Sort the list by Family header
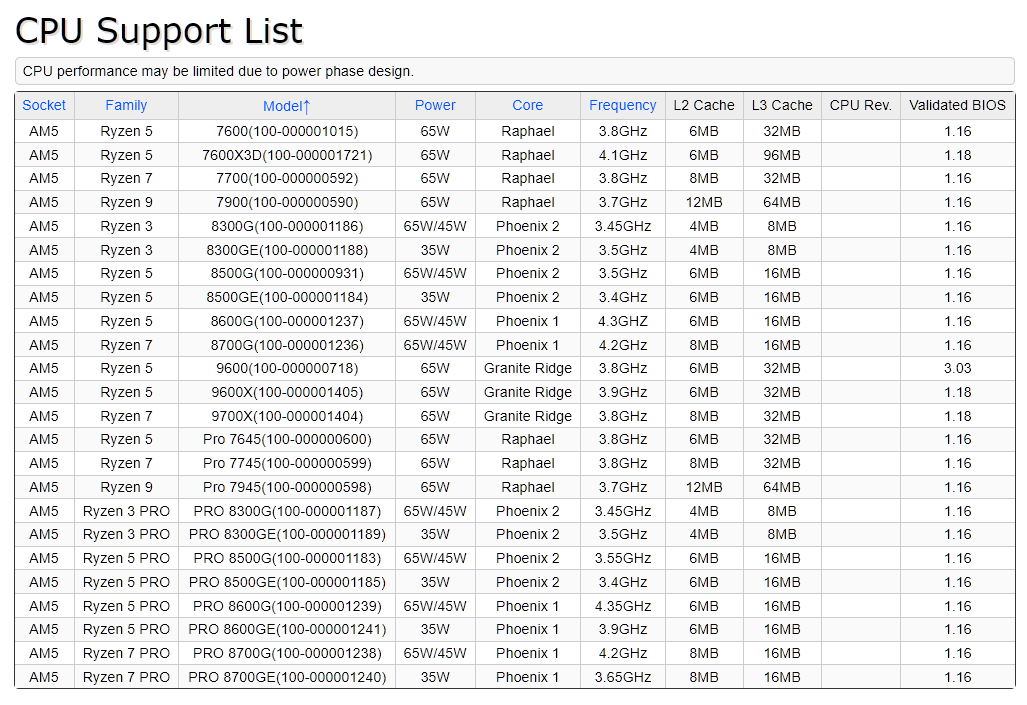The image size is (1027, 705). point(126,105)
